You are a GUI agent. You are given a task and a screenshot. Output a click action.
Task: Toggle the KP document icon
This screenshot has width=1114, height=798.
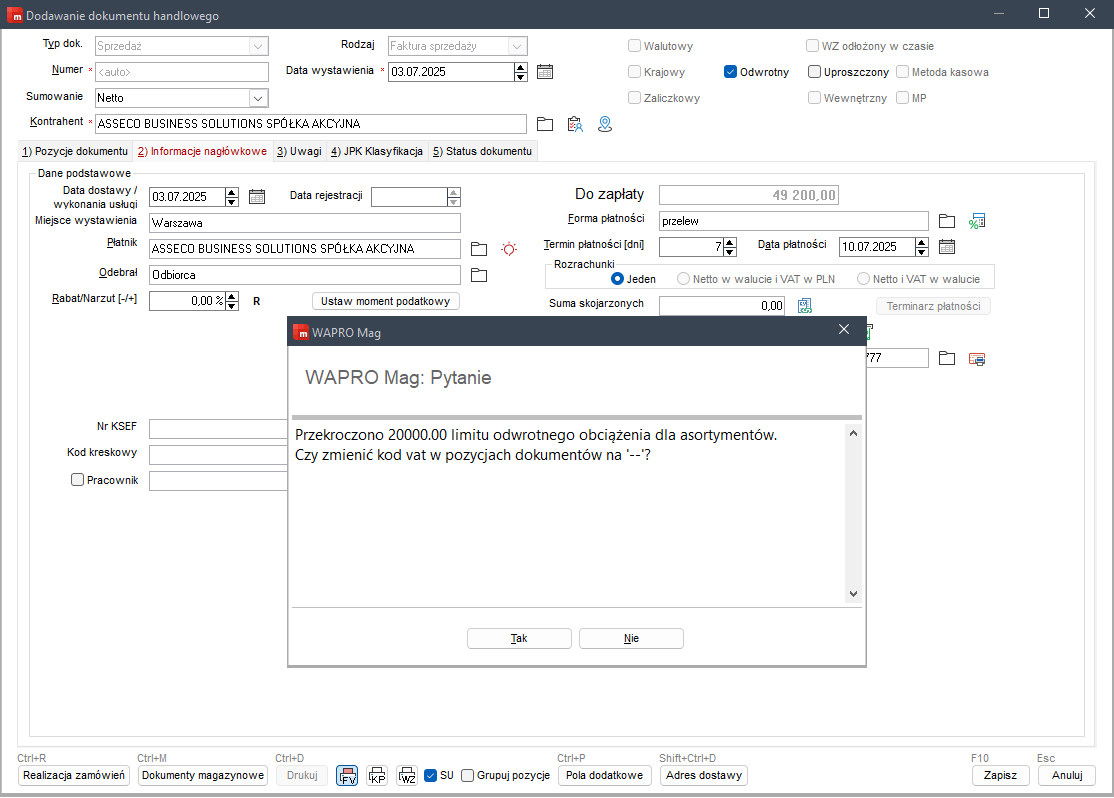377,775
